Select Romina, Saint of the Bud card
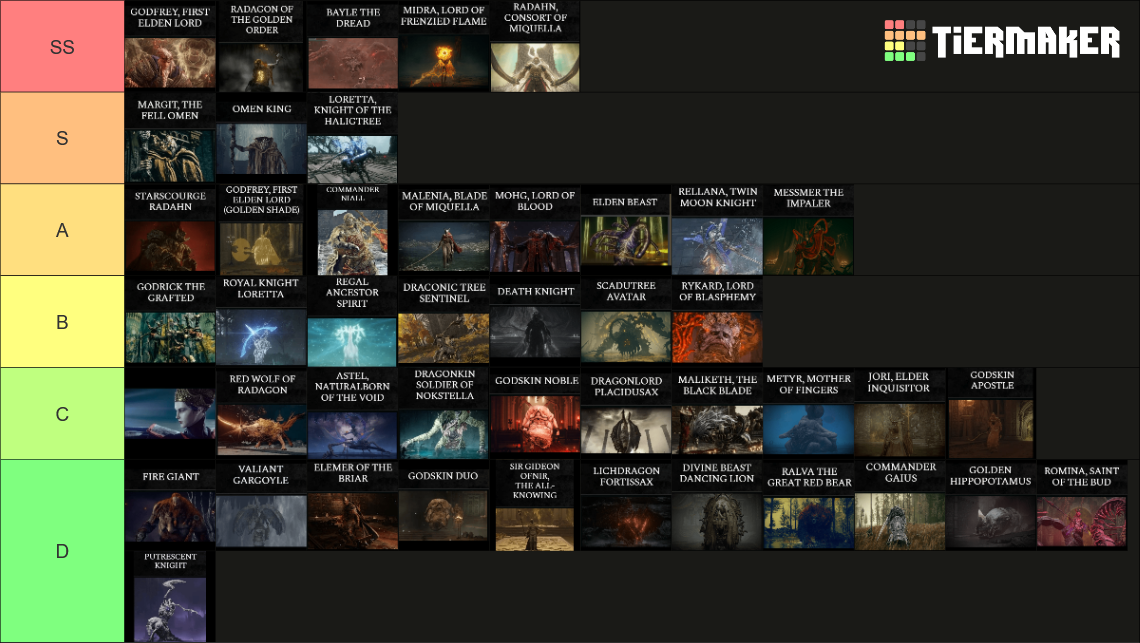The image size is (1140, 643). click(1082, 505)
